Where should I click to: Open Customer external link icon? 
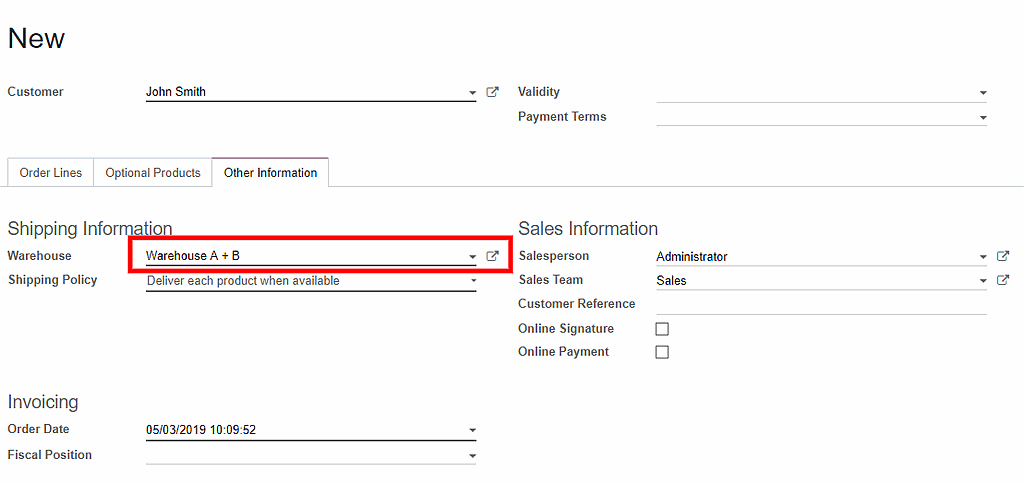click(x=492, y=92)
